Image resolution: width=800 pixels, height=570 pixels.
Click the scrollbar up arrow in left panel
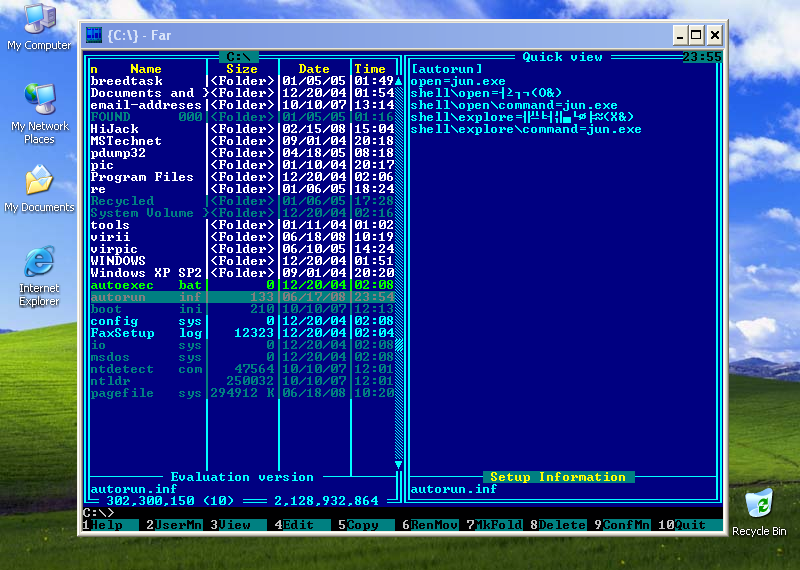(398, 81)
